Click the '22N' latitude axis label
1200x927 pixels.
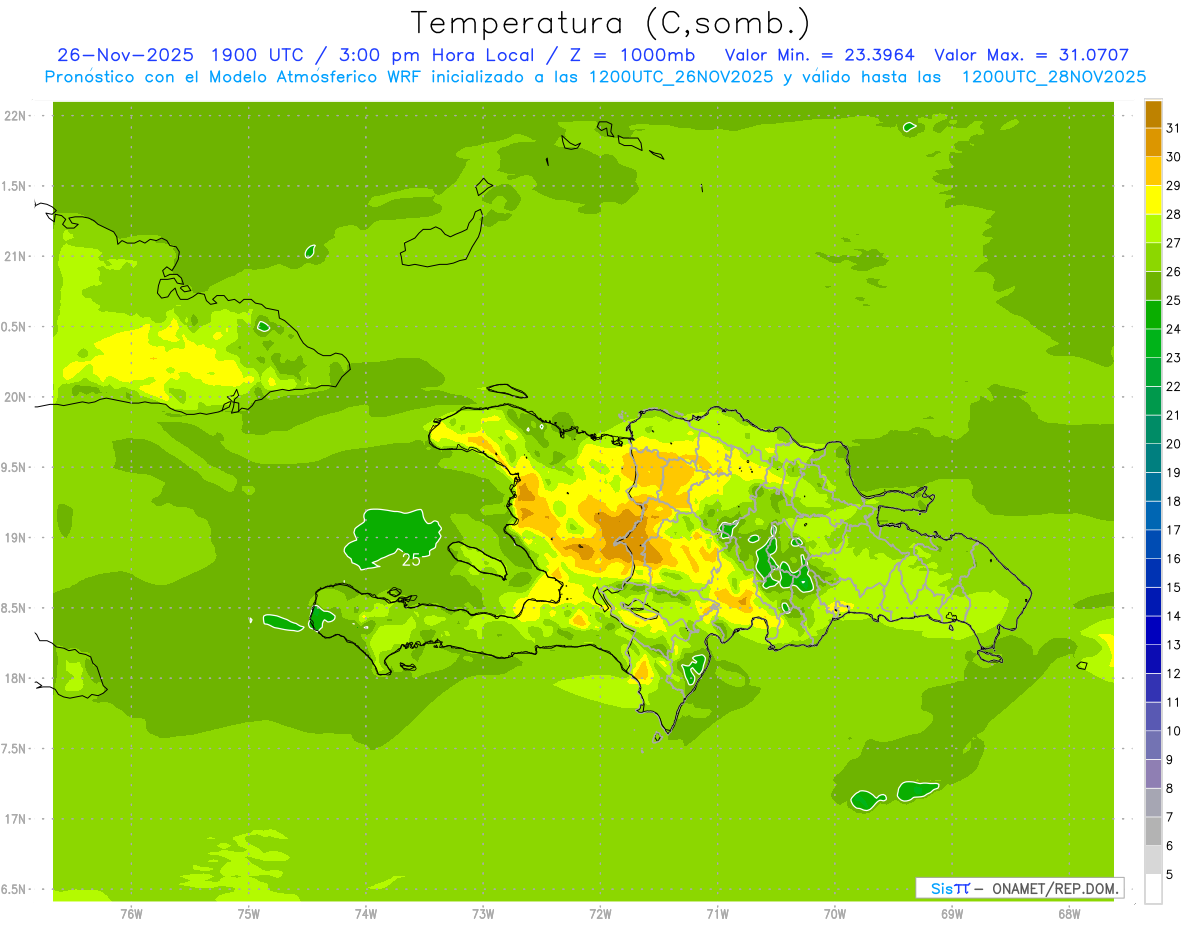(x=16, y=116)
